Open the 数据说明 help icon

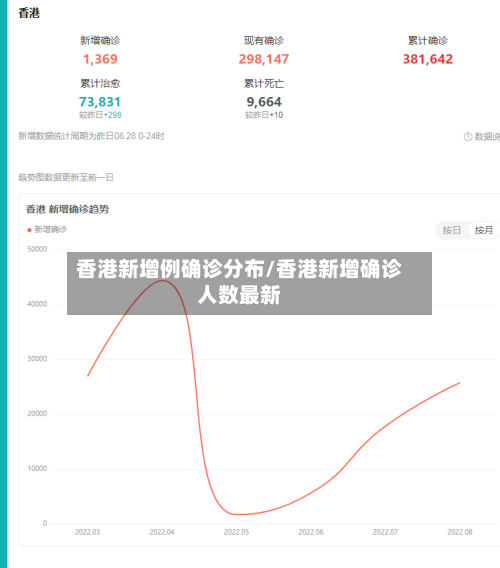[x=468, y=137]
